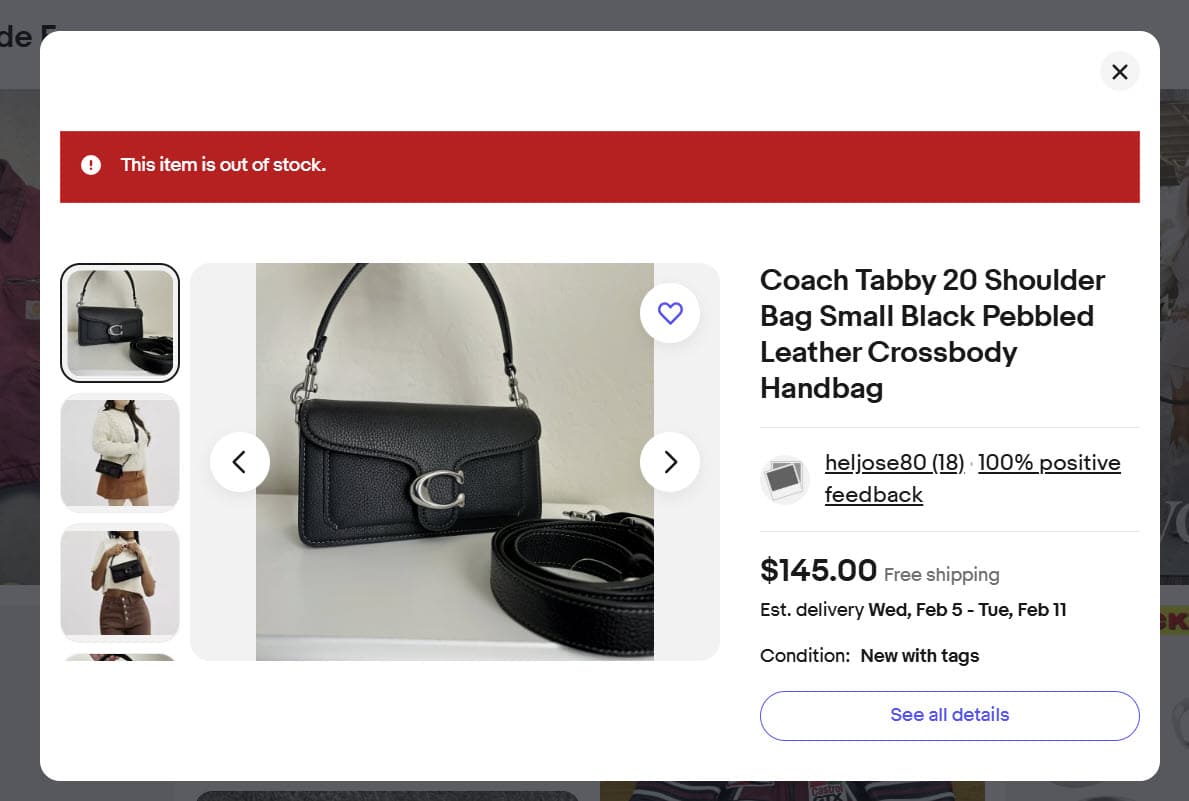The image size is (1189, 801).
Task: Click the out-of-stock alert exclamation icon
Action: pos(91,165)
